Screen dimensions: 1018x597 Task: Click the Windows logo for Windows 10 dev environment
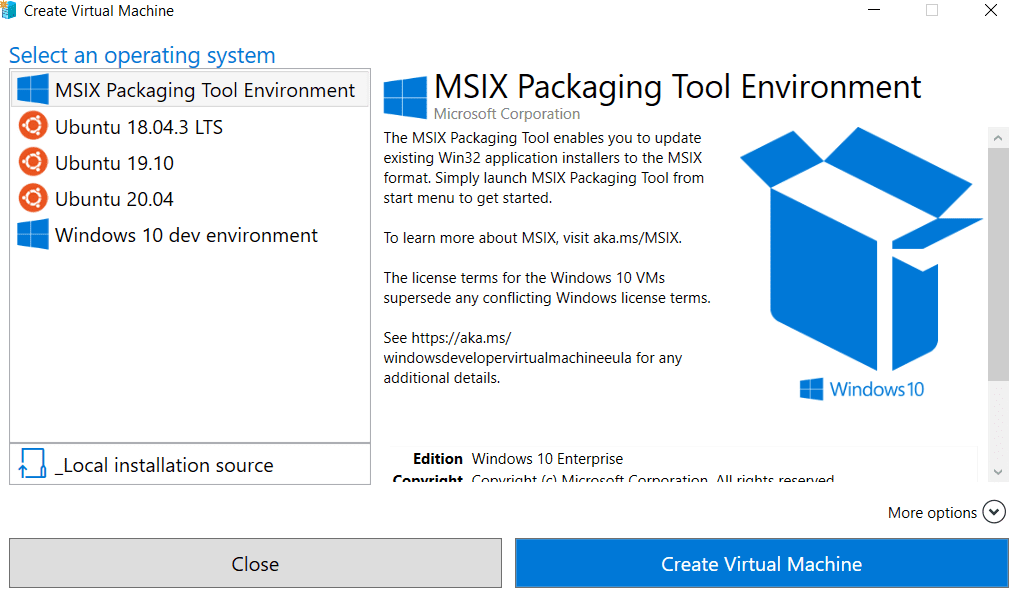[x=32, y=234]
